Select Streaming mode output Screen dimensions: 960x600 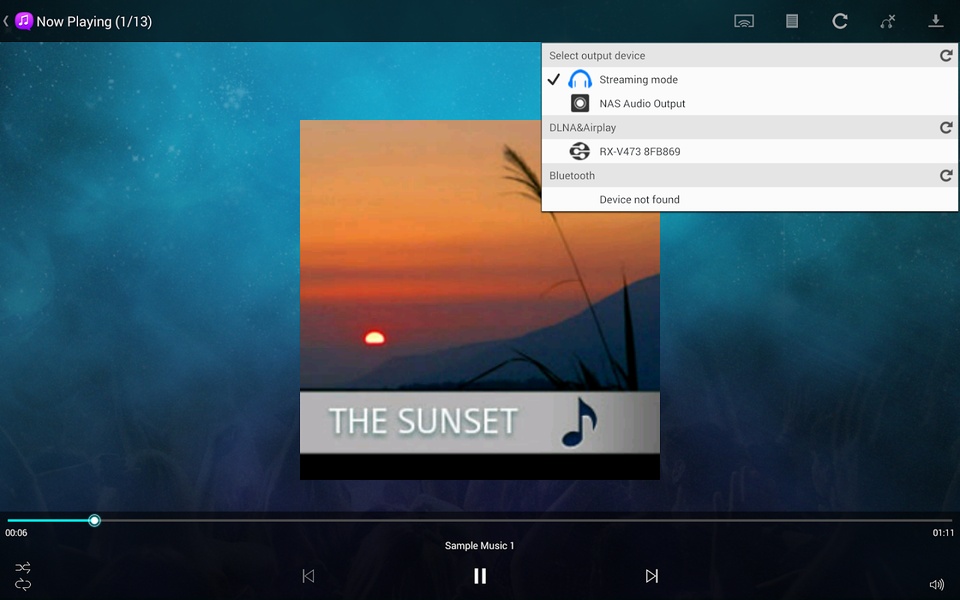(x=750, y=80)
